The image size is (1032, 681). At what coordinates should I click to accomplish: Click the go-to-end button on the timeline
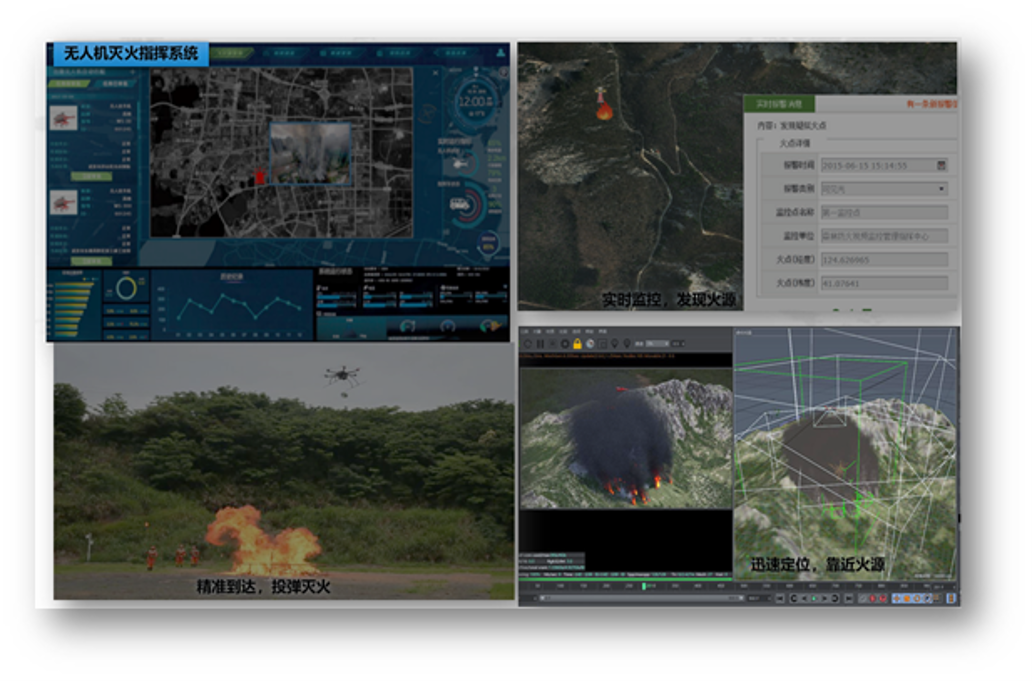click(848, 598)
